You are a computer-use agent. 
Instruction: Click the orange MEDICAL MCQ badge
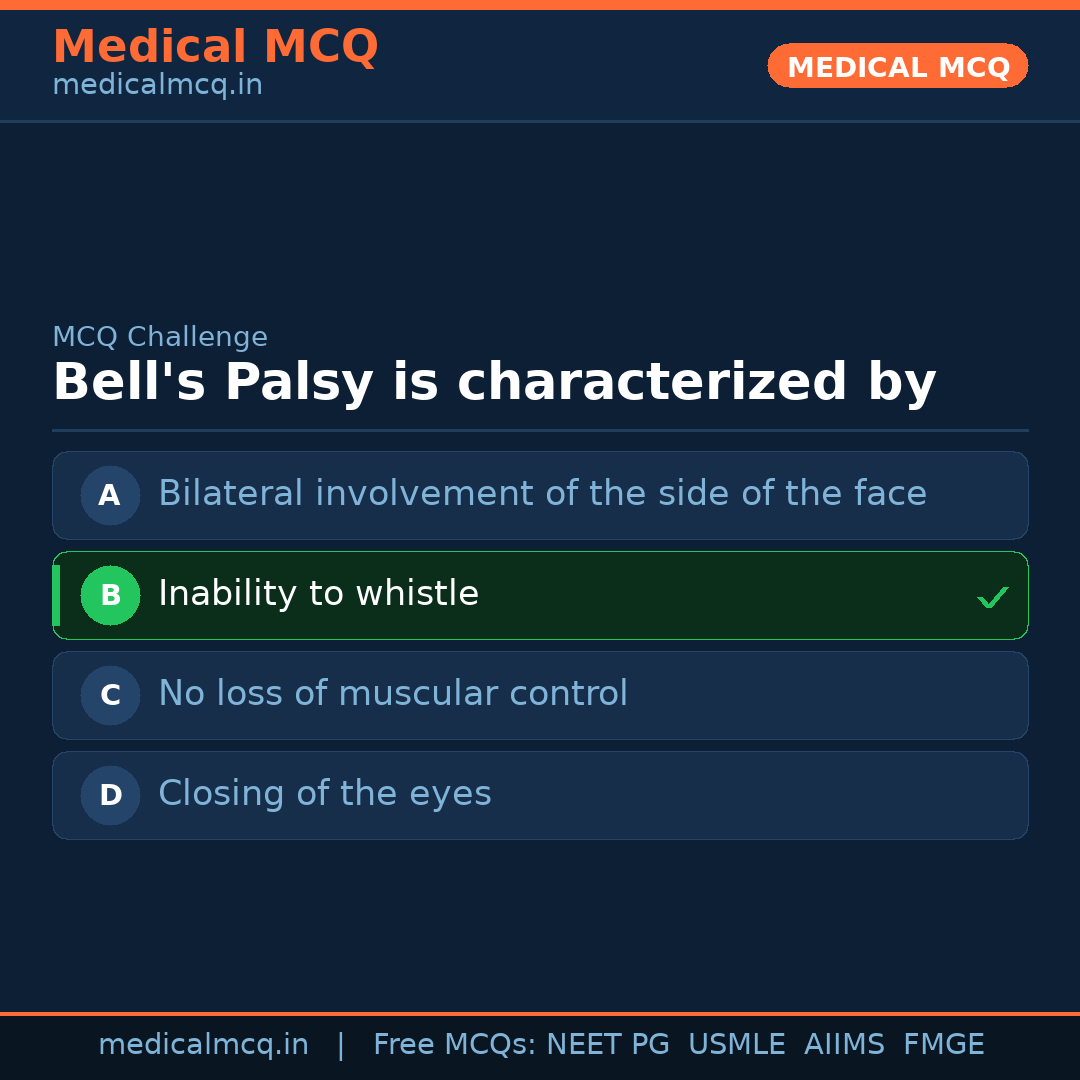click(x=897, y=66)
